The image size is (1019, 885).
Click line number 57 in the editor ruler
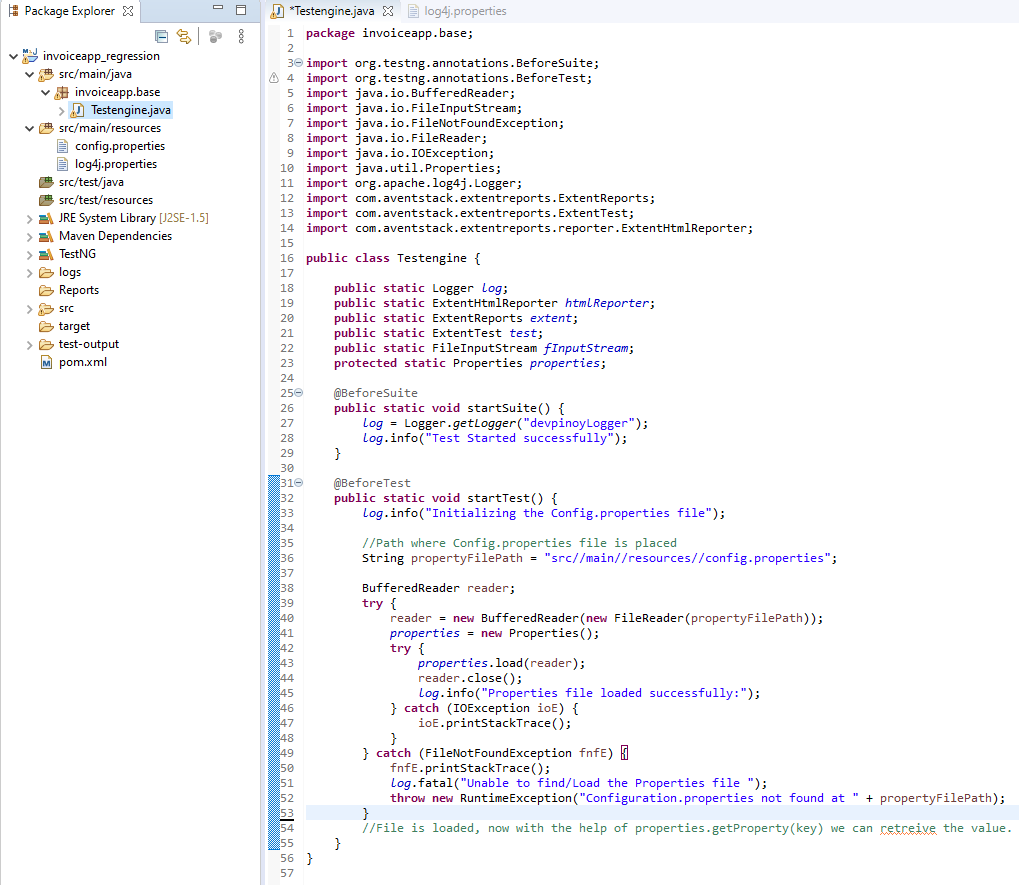[287, 873]
